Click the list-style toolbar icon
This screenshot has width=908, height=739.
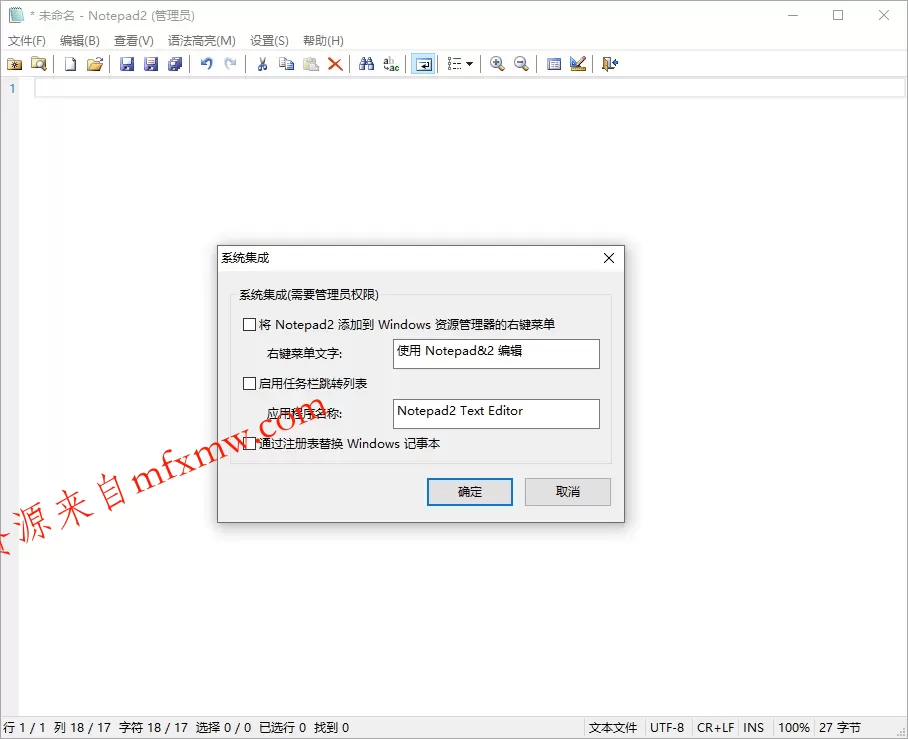[455, 64]
